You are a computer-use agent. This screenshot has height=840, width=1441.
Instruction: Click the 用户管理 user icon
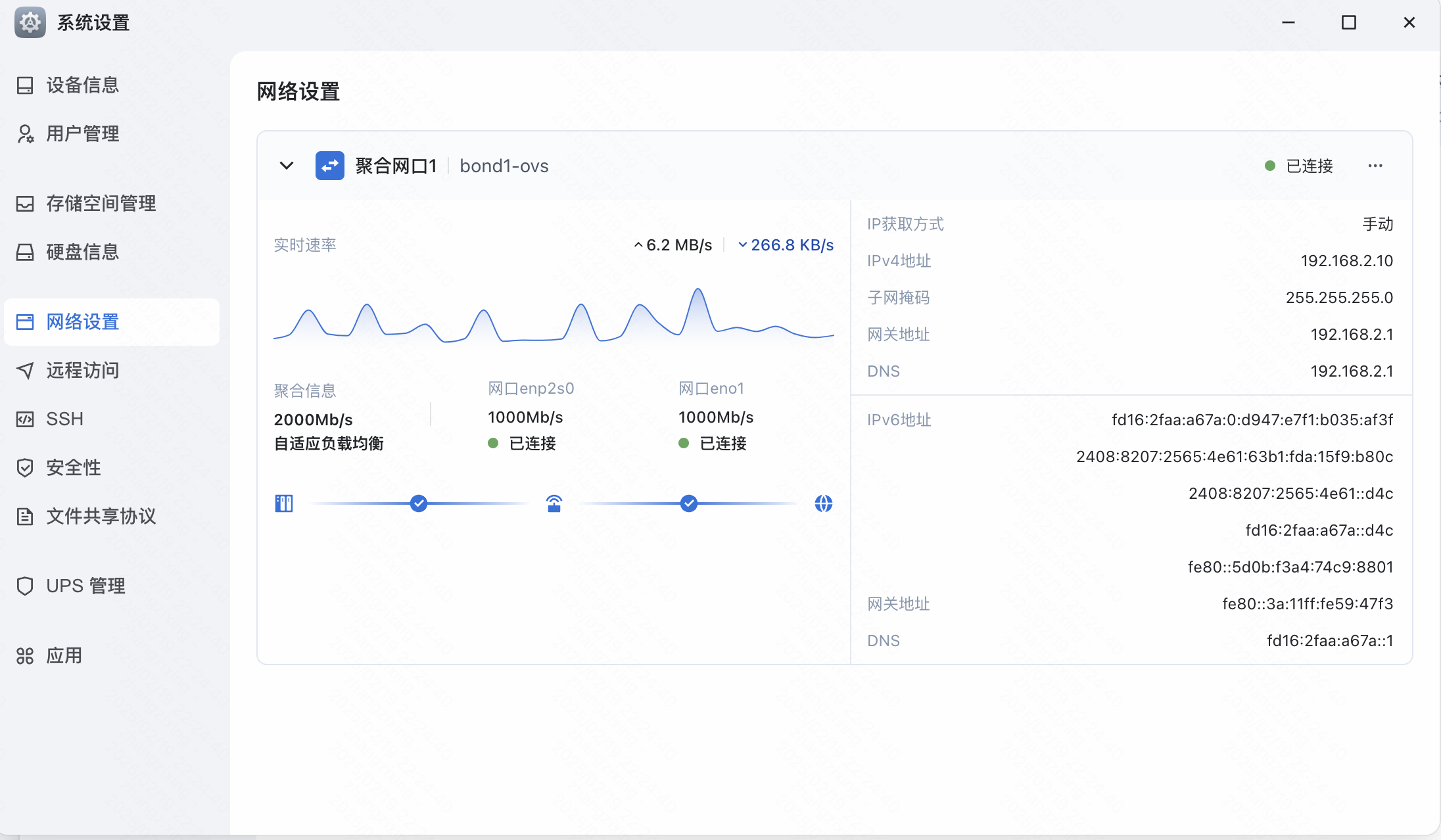click(x=25, y=134)
